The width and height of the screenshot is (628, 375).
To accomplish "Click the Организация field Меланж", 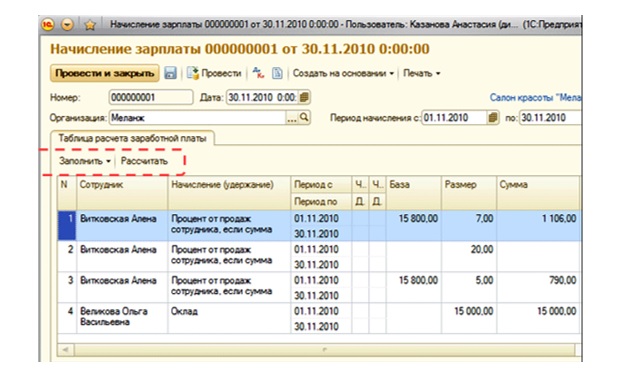I will [197, 118].
